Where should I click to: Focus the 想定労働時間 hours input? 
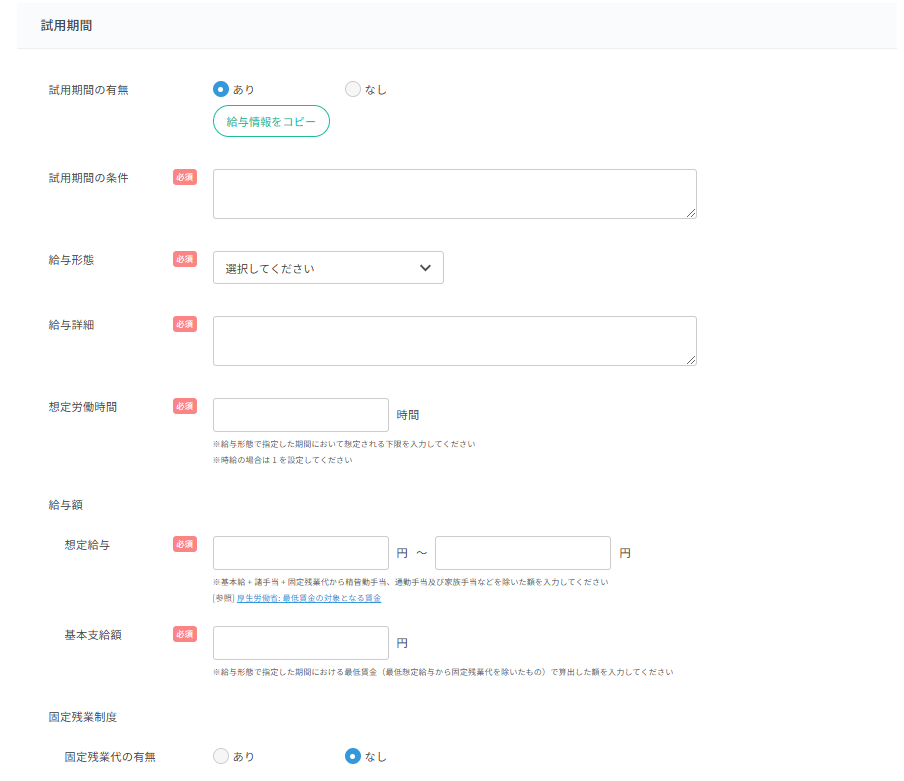point(300,414)
